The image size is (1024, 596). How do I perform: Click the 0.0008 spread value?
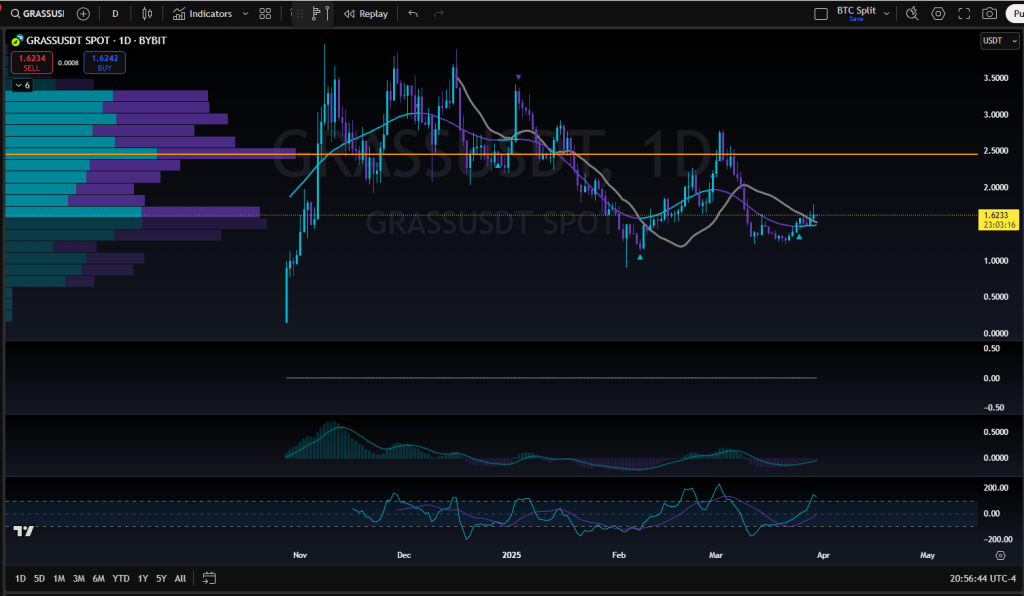coord(68,63)
